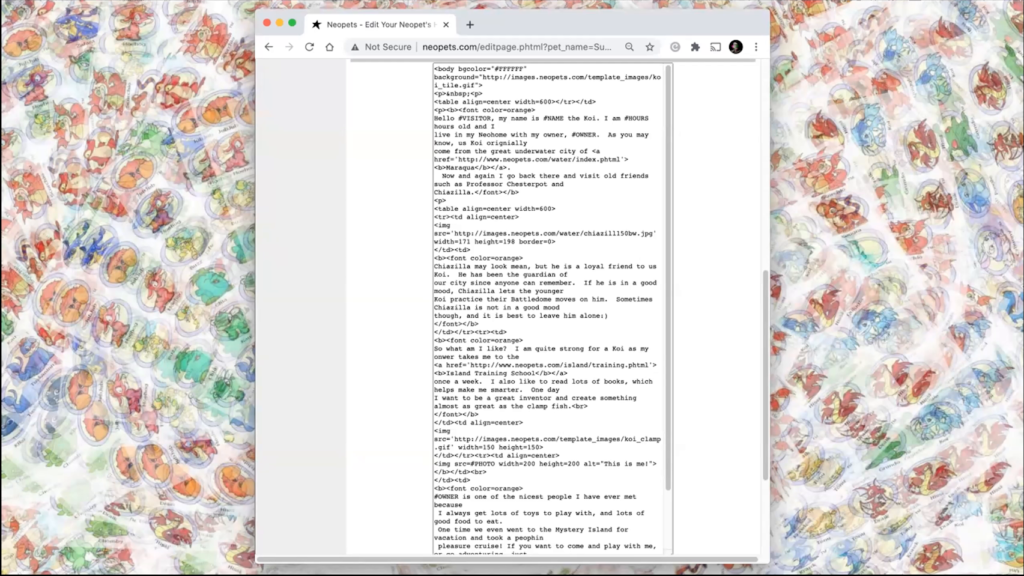Open the Chrome extensions puzzle menu
Screen dimensions: 1024x576
click(696, 47)
